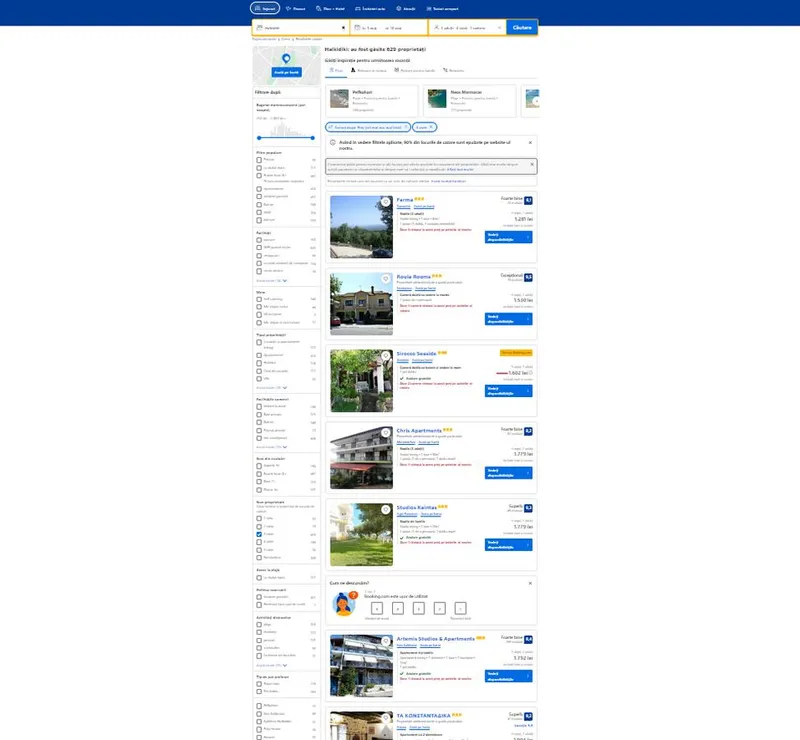Open the Chris Apartments title link
This screenshot has width=800, height=740.
tap(419, 431)
